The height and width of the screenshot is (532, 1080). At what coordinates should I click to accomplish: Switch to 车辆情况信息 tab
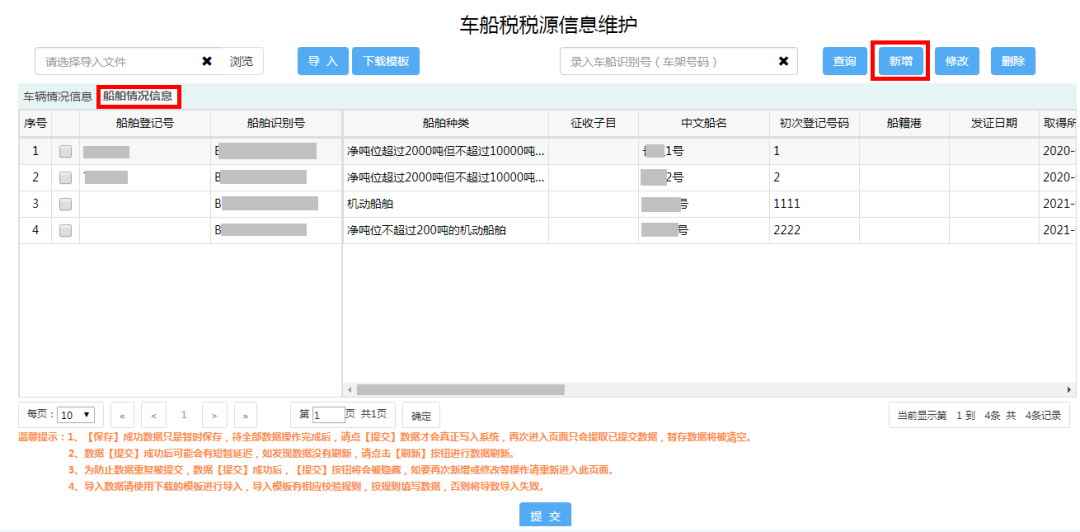(x=58, y=96)
